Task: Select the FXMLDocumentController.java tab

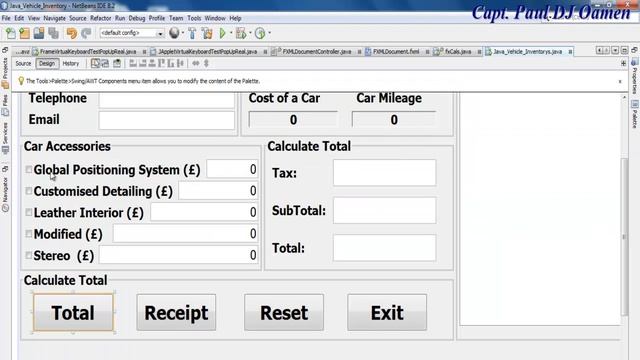Action: point(317,52)
